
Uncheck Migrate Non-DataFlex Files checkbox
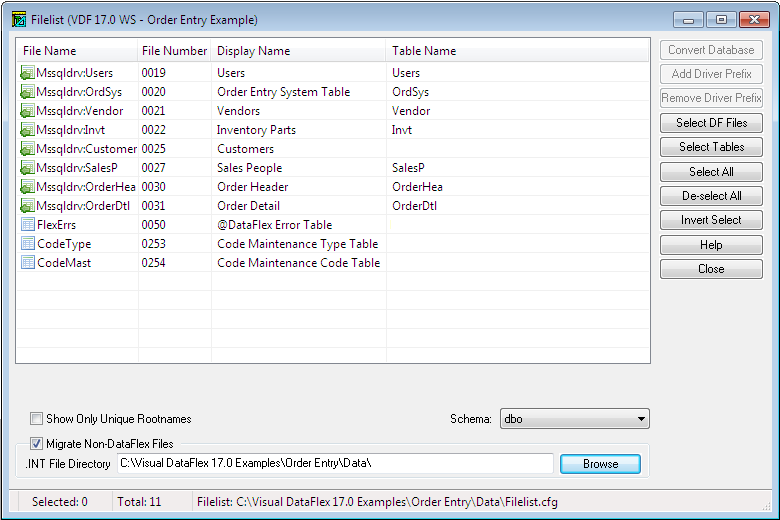[x=37, y=444]
